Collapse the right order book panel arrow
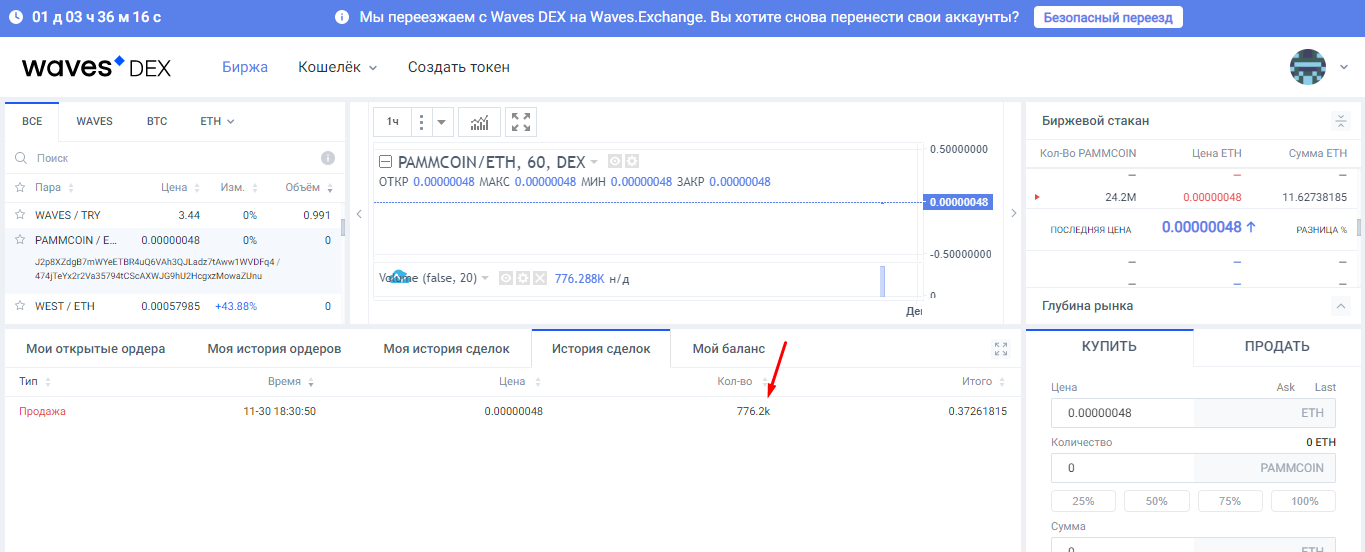 point(1013,213)
